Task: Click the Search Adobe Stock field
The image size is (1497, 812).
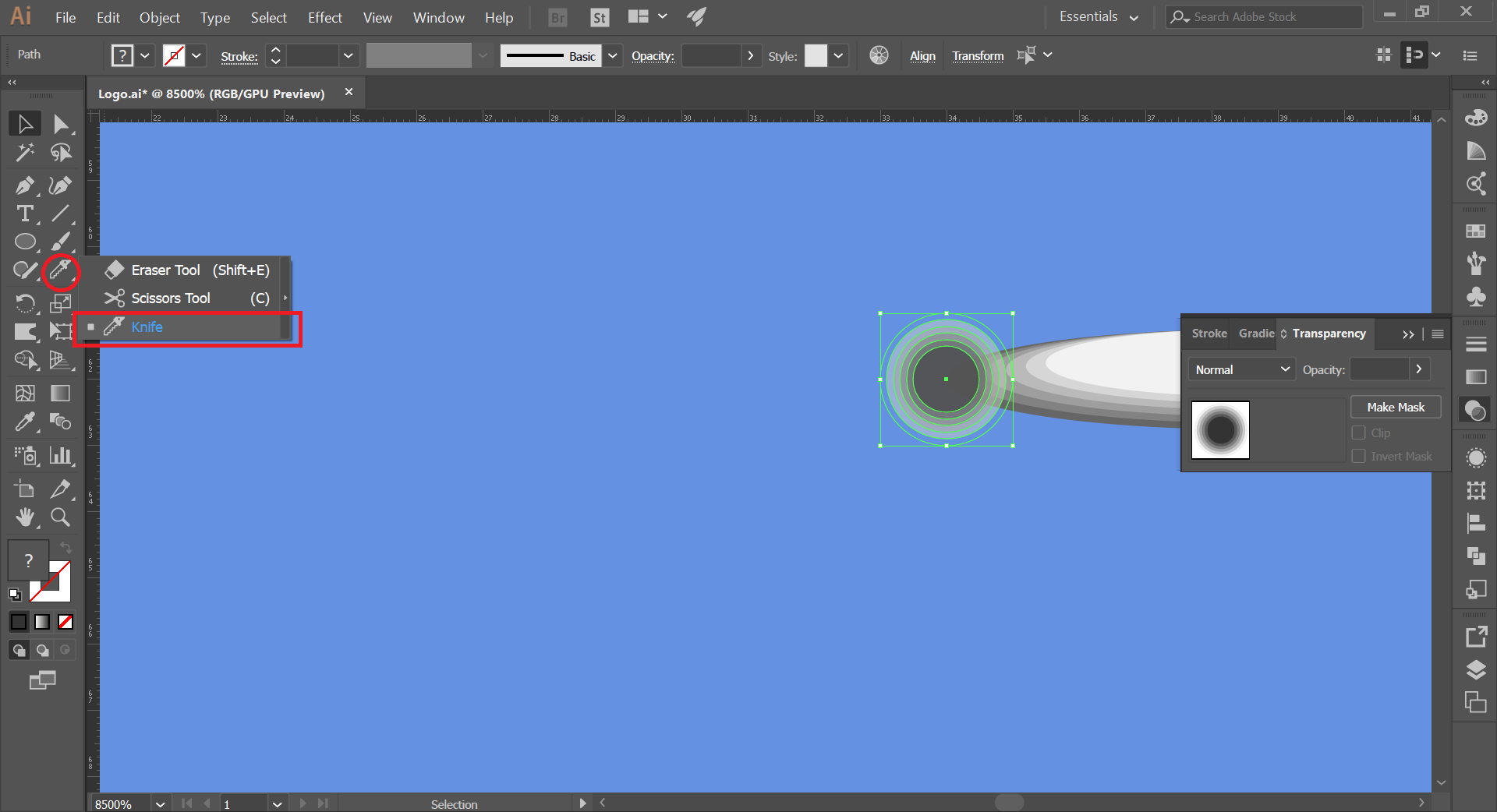Action: pos(1264,17)
